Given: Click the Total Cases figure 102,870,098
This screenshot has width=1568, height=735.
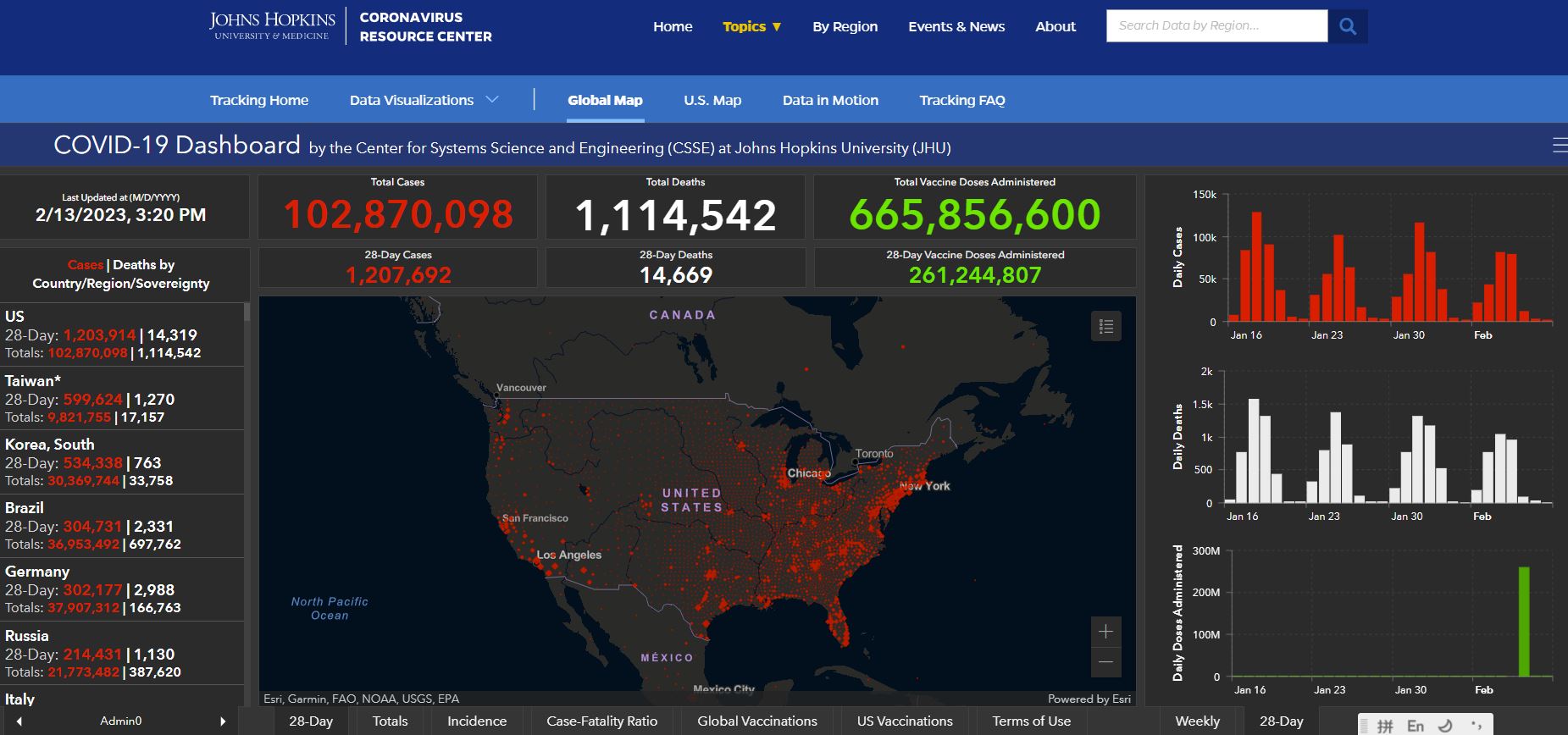Looking at the screenshot, I should coord(398,215).
